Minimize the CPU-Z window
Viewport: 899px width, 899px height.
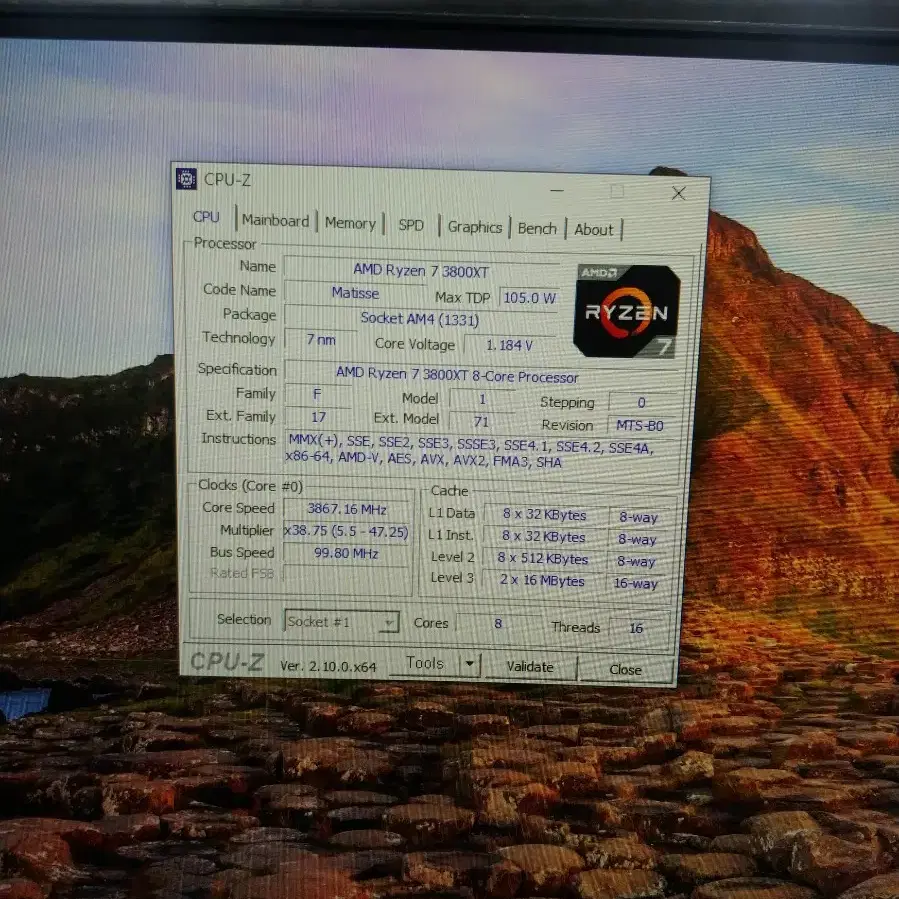coord(556,190)
